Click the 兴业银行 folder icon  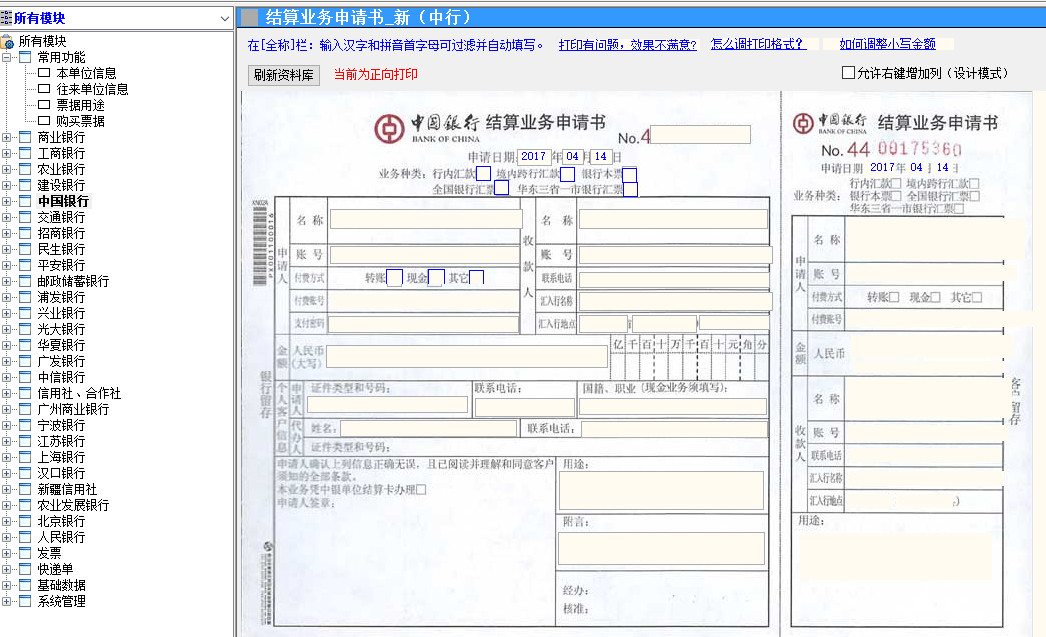click(x=25, y=313)
